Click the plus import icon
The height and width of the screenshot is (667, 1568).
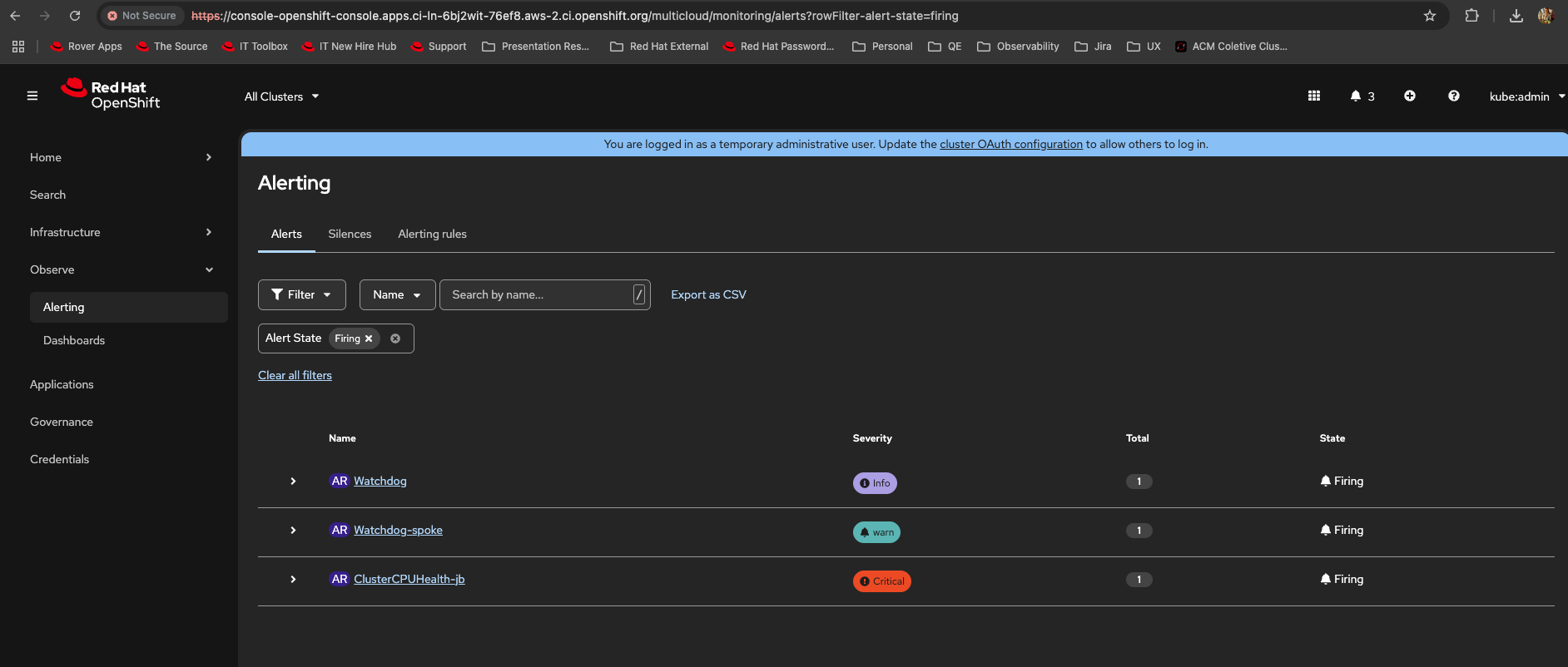click(x=1410, y=96)
